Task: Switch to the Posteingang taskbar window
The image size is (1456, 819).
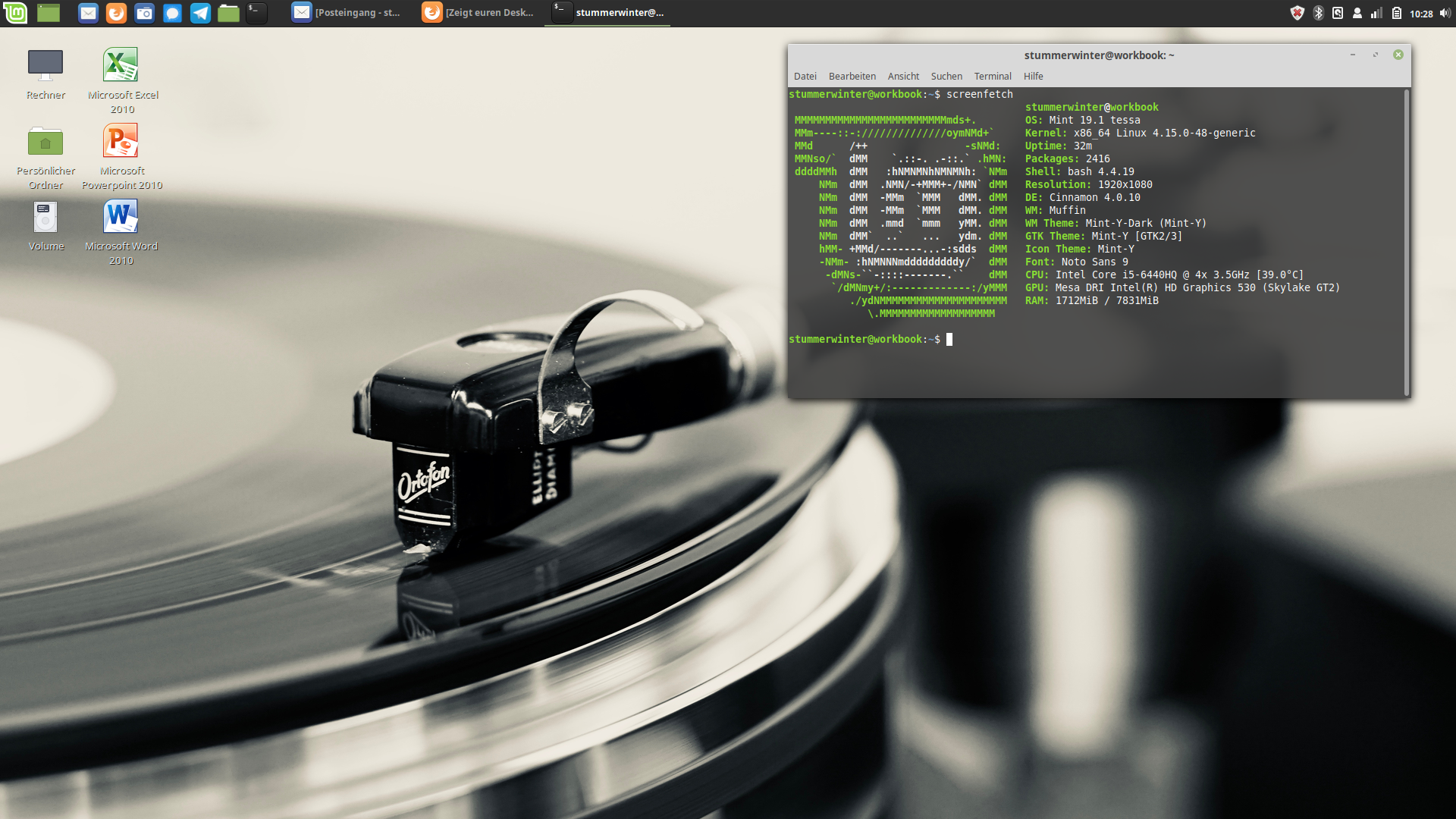Action: pos(347,13)
